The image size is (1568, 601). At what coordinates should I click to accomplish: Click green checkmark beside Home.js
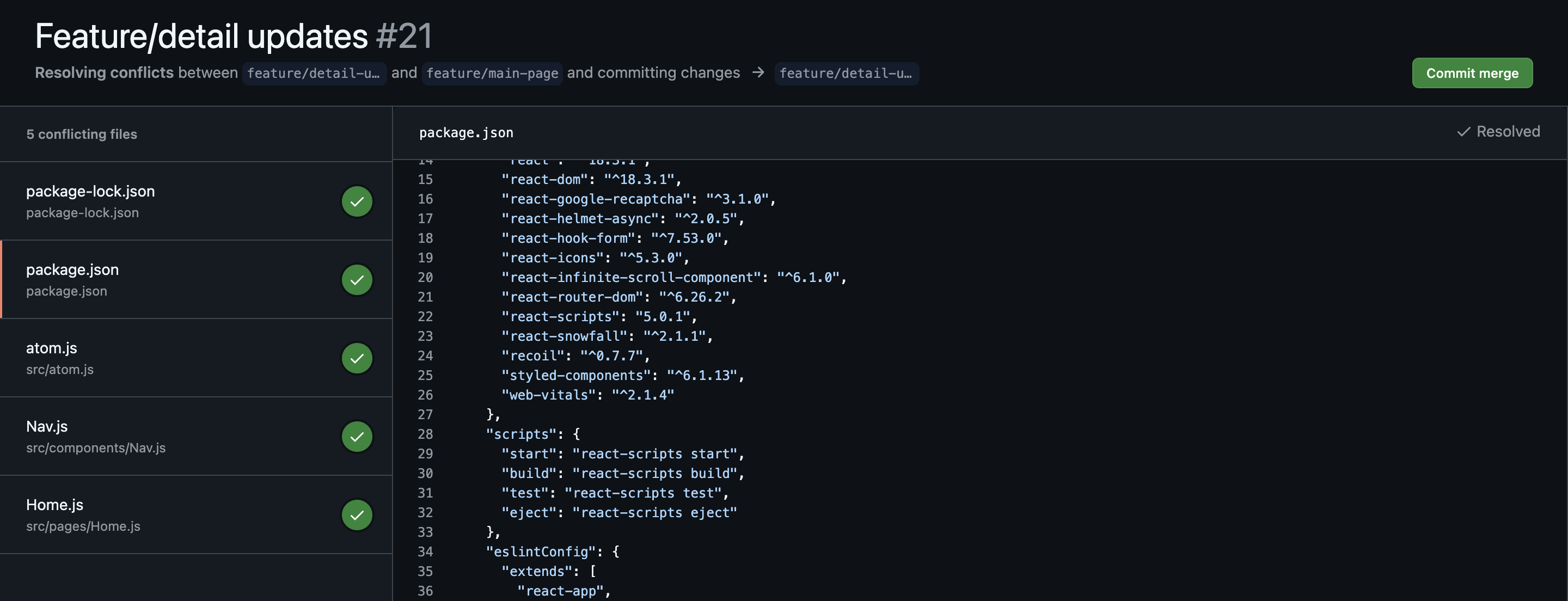tap(357, 515)
